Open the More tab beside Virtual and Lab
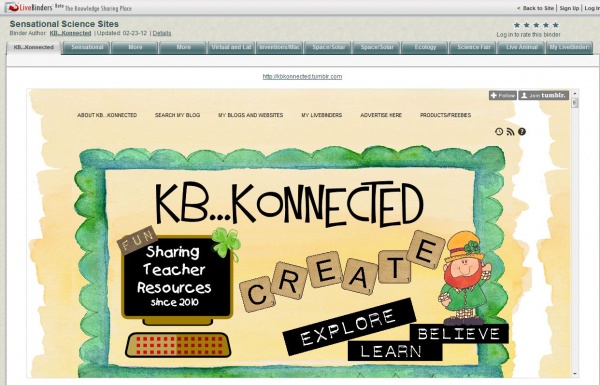Screen dimensions: 600x385 pos(183,47)
